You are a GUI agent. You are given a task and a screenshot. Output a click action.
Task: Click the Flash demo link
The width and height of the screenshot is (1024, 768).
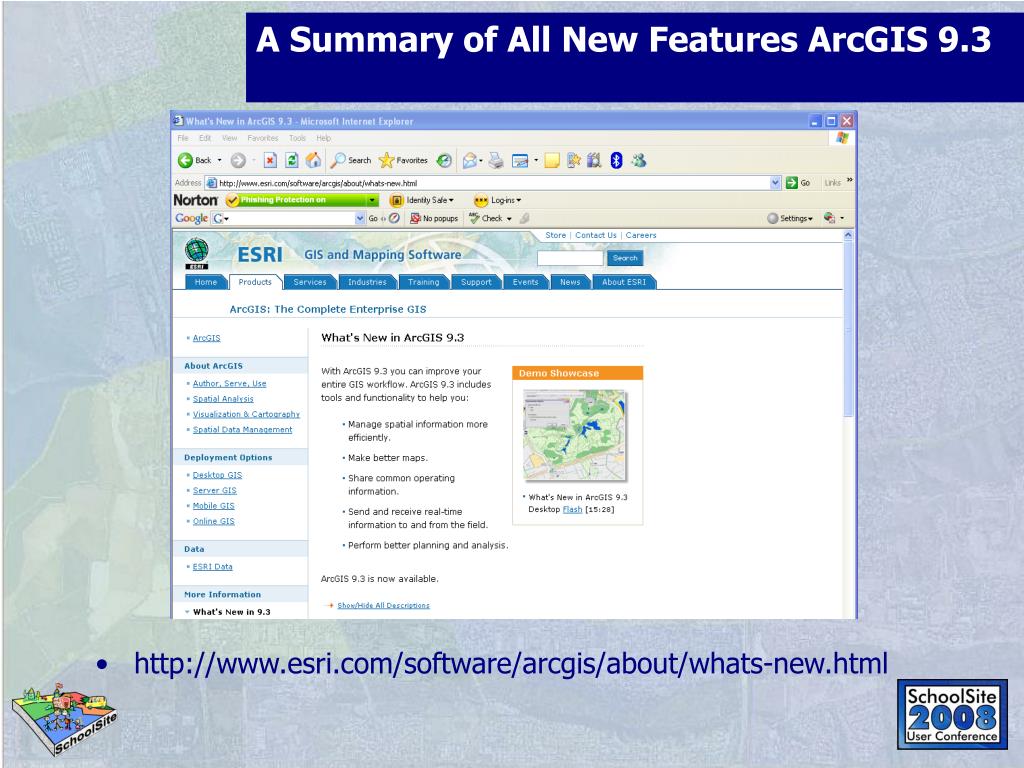pyautogui.click(x=572, y=509)
